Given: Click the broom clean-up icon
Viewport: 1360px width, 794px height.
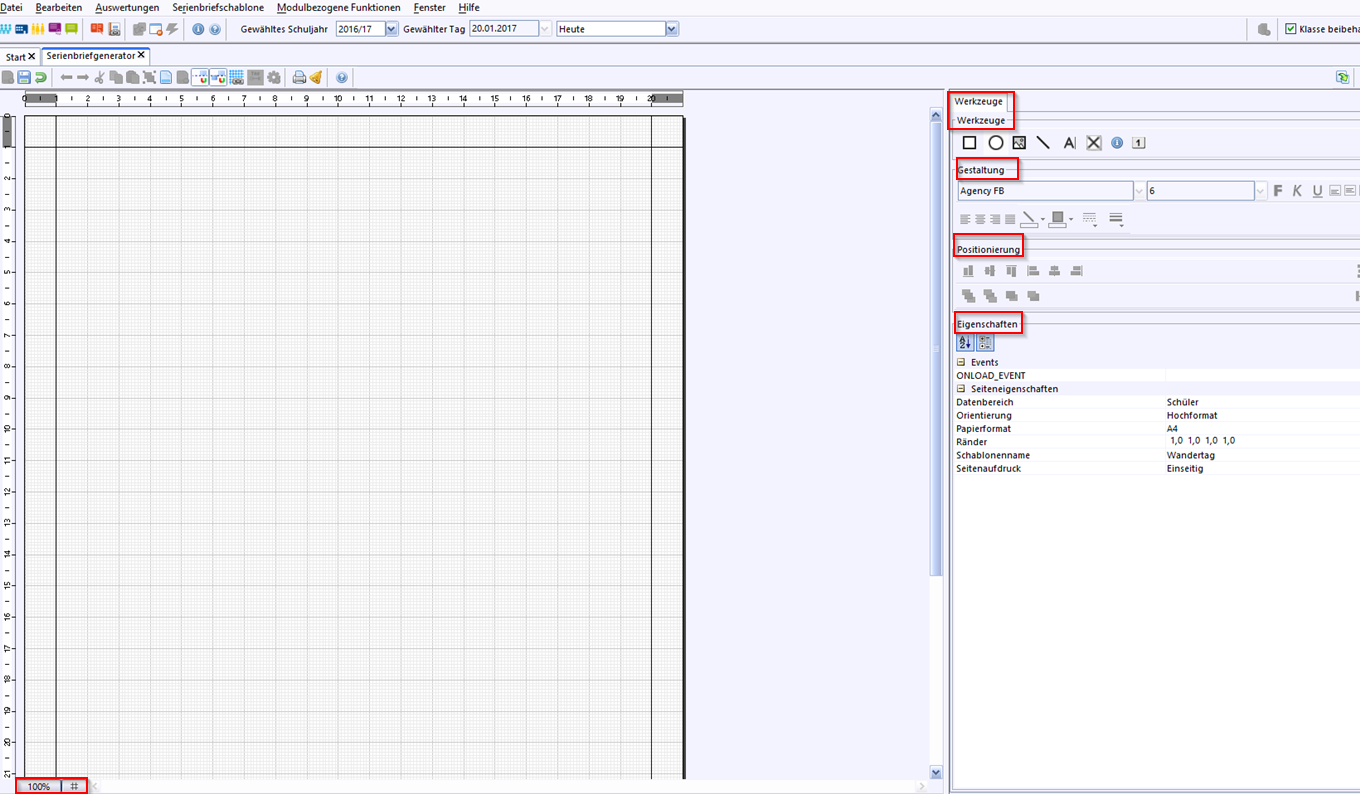Looking at the screenshot, I should click(x=316, y=77).
